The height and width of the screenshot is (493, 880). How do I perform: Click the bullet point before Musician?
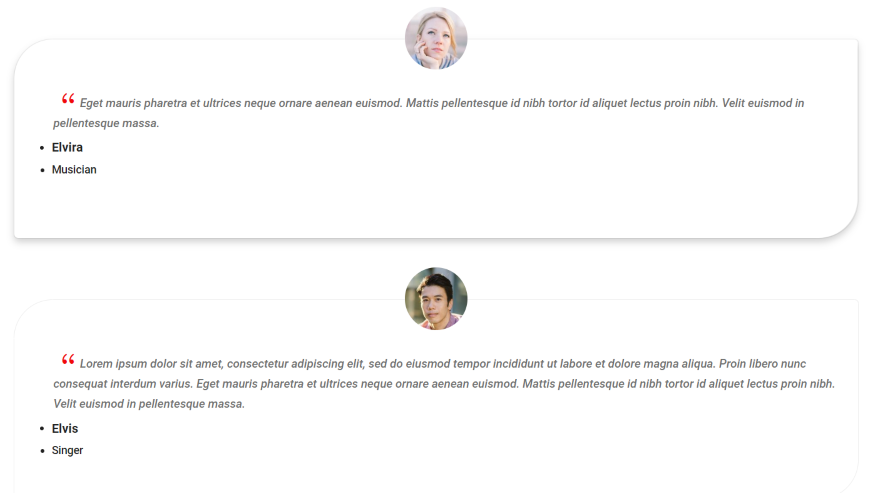pos(41,170)
